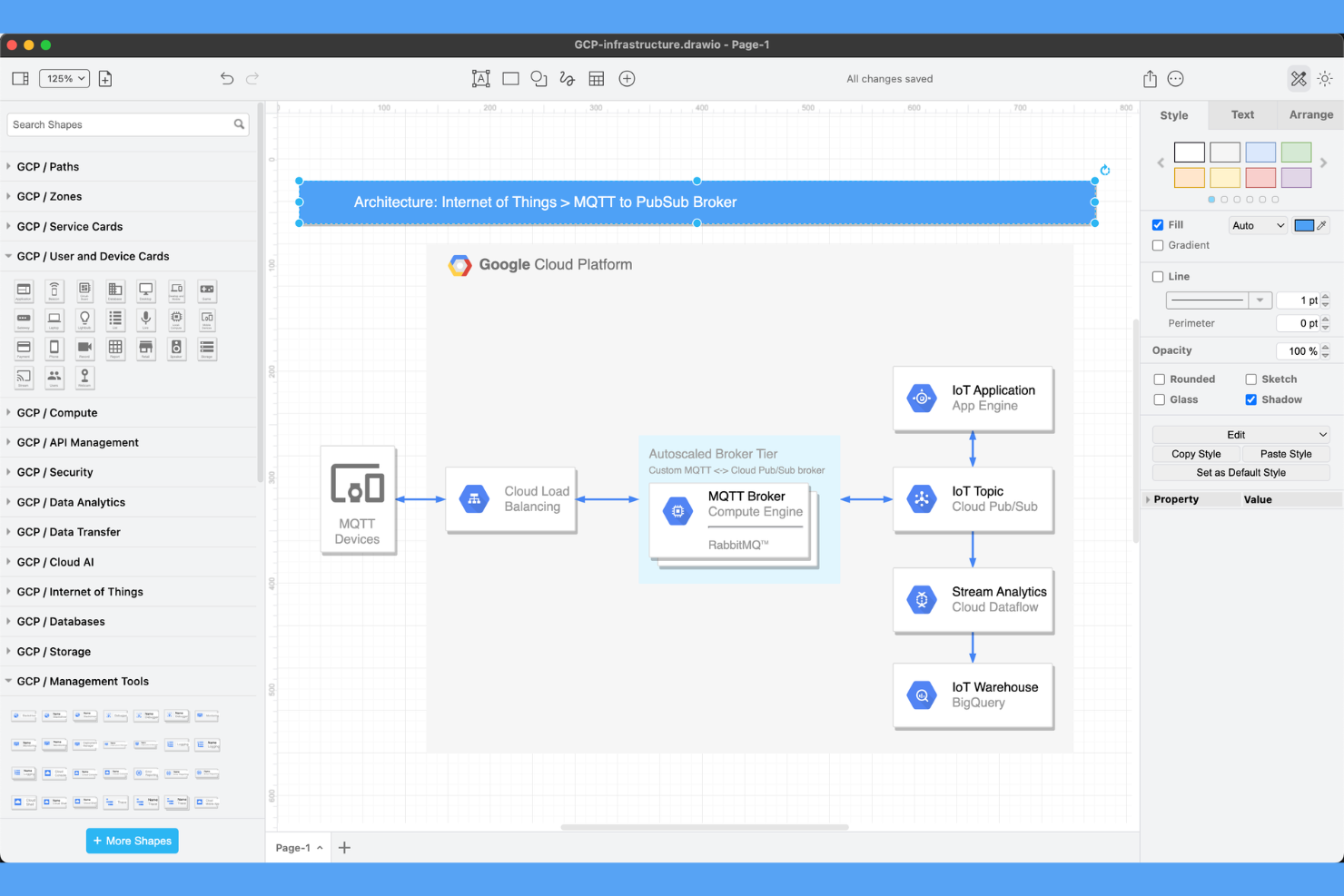Viewport: 1344px width, 896px height.
Task: Click Set as Default Style
Action: [x=1240, y=473]
